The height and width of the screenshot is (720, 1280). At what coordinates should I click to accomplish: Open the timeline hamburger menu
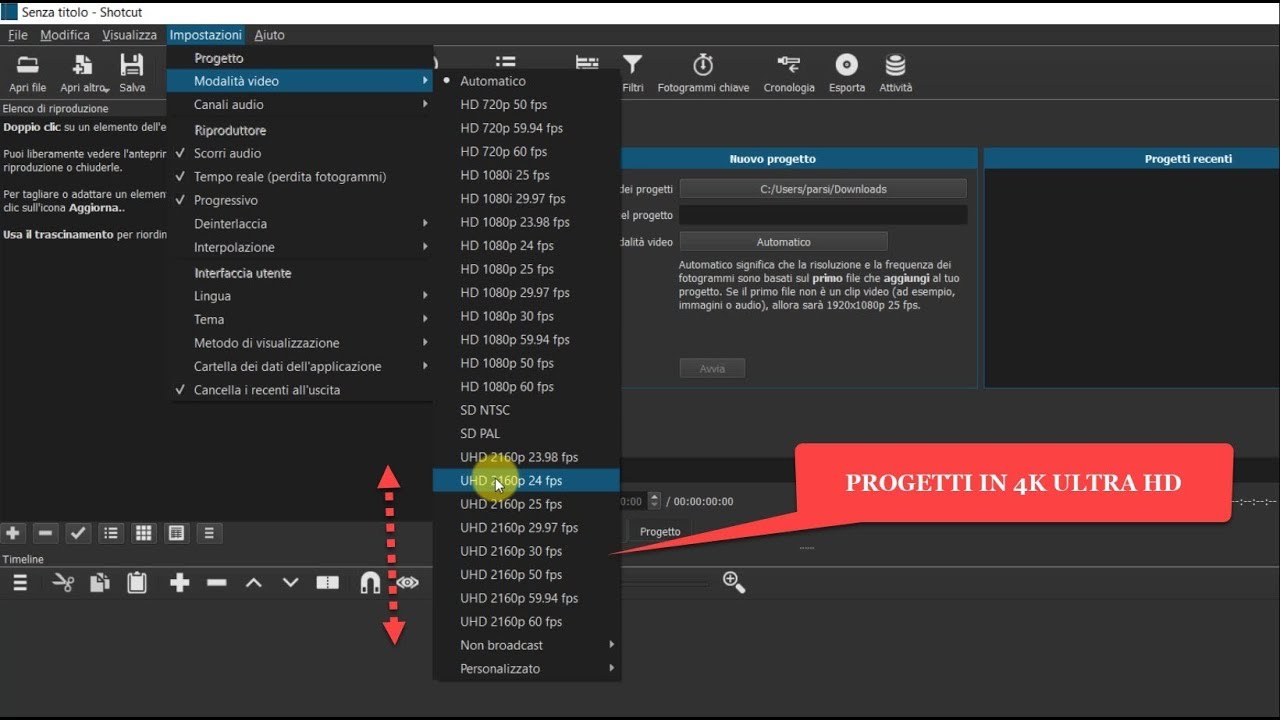(20, 582)
